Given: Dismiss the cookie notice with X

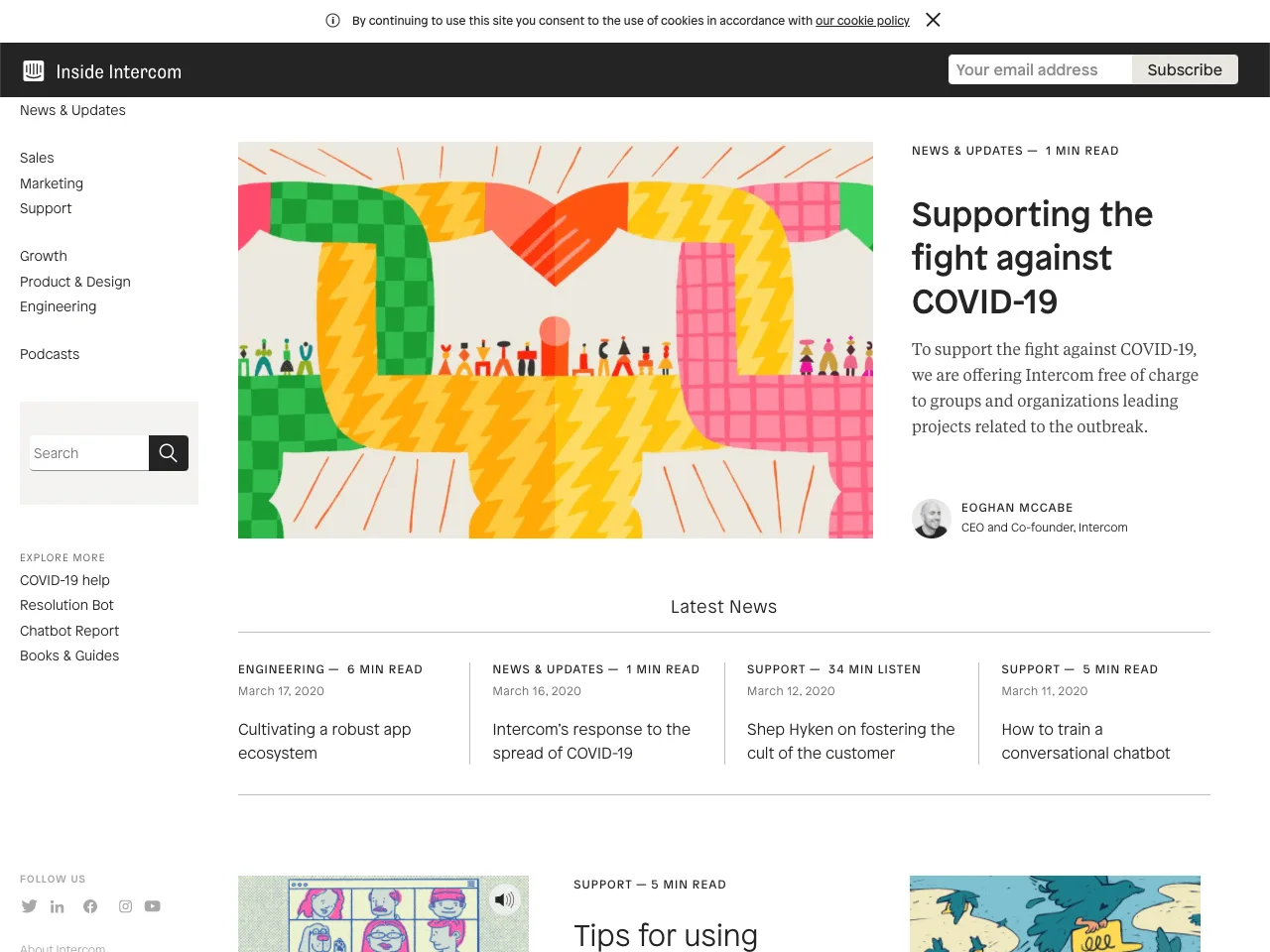Looking at the screenshot, I should click(x=933, y=20).
